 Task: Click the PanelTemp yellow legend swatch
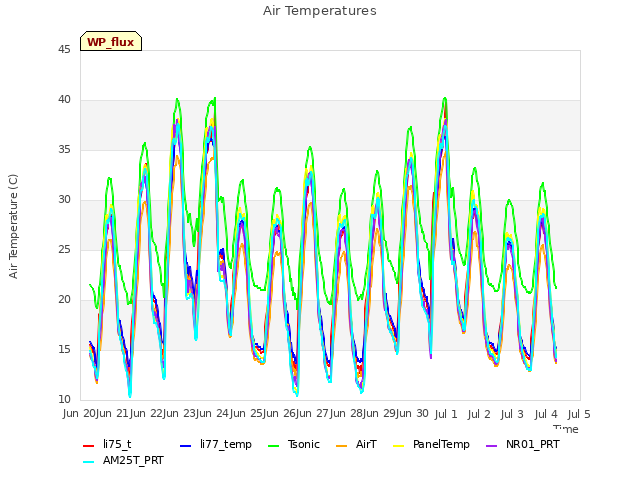coord(398,446)
